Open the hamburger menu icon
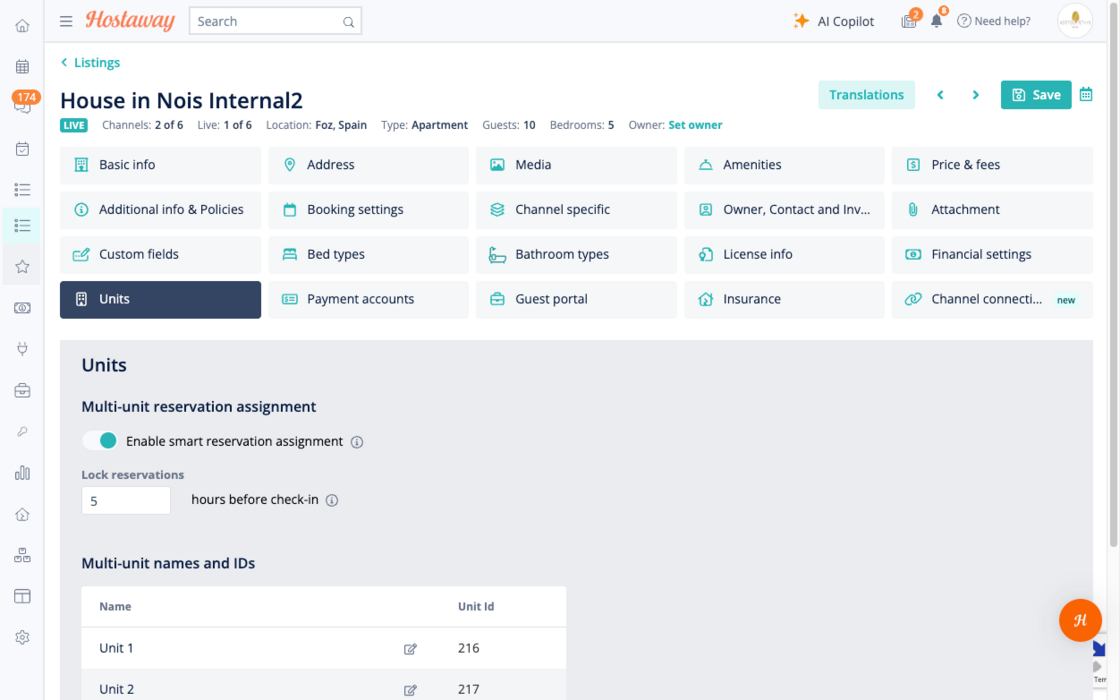This screenshot has width=1120, height=700. [66, 21]
